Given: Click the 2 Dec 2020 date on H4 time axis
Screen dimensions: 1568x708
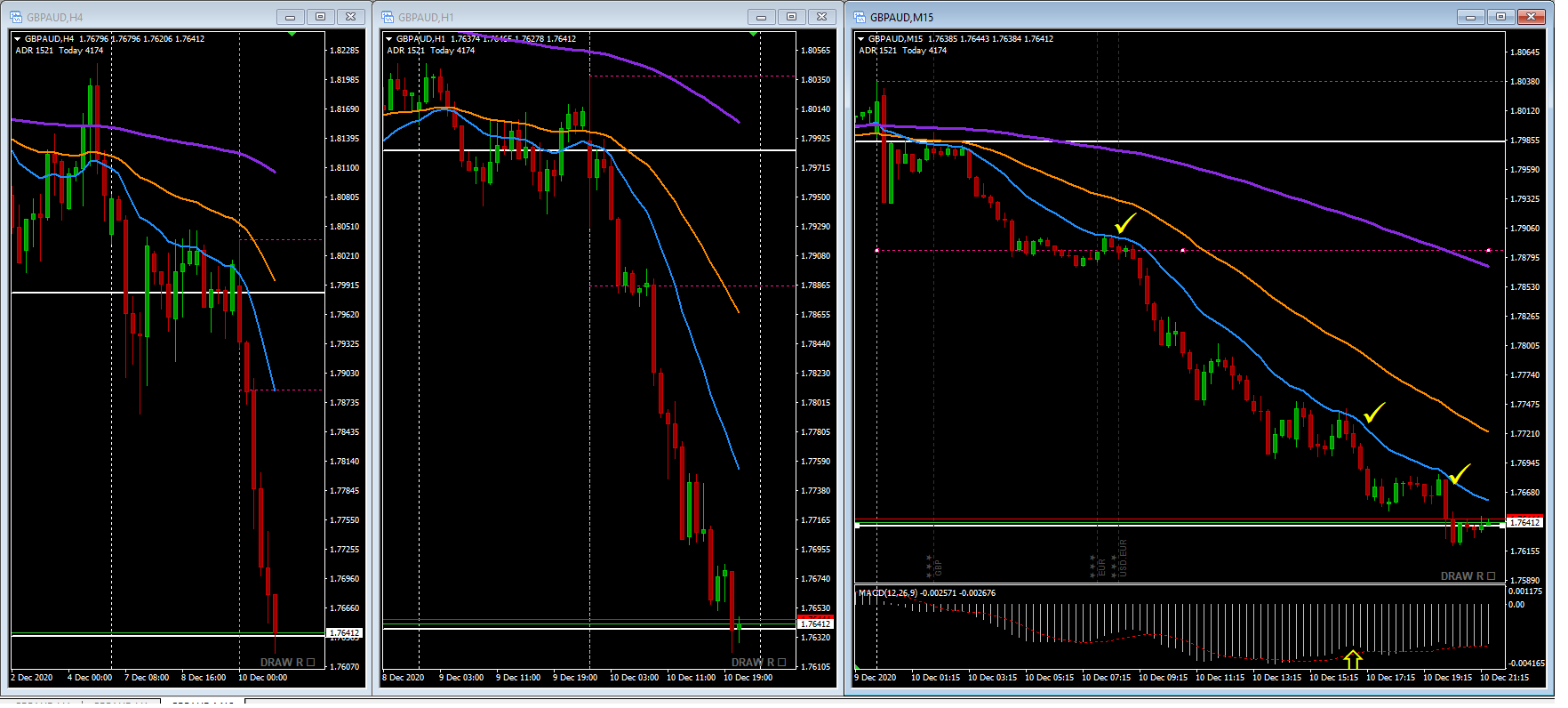Looking at the screenshot, I should (32, 678).
